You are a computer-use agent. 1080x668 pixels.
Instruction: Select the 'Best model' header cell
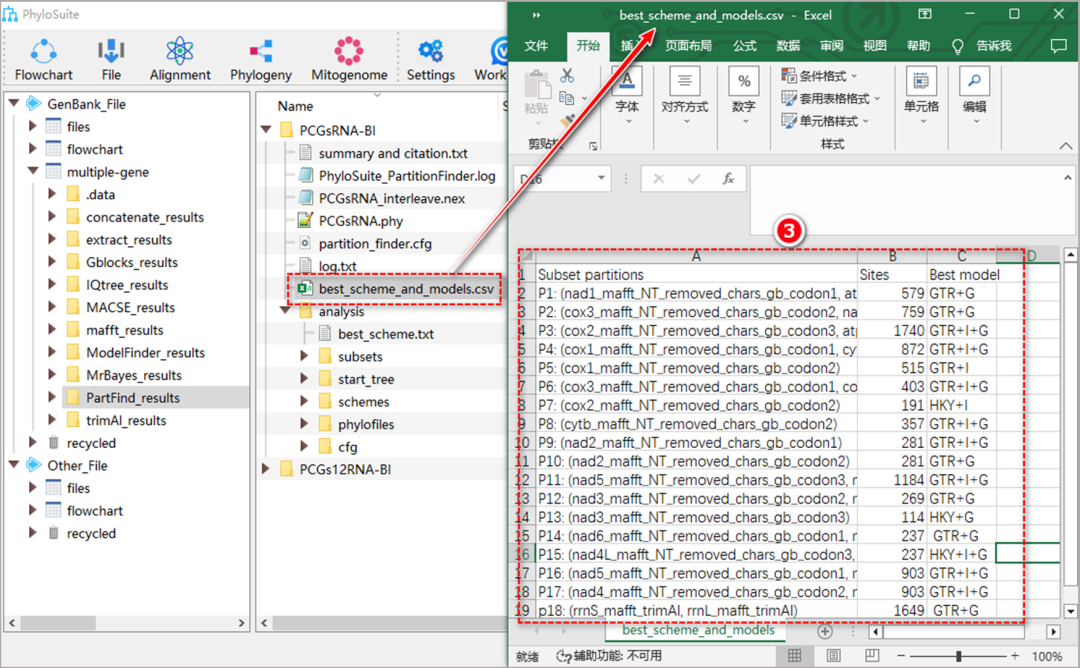click(961, 274)
